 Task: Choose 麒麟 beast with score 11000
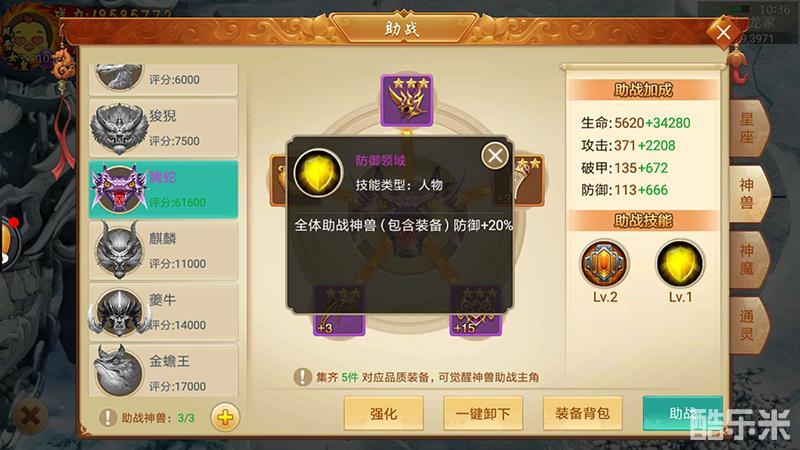163,251
